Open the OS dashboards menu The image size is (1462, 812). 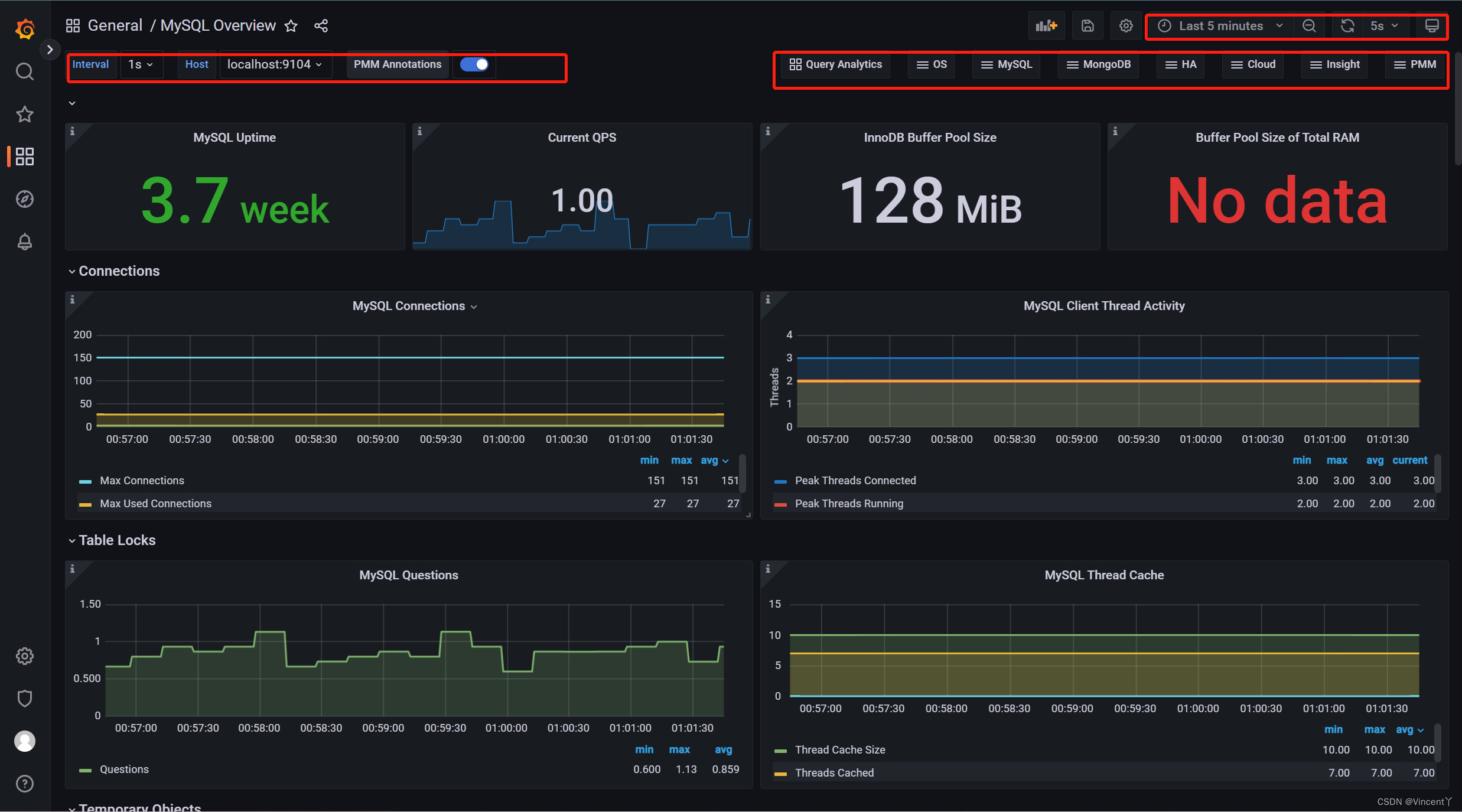(x=932, y=64)
